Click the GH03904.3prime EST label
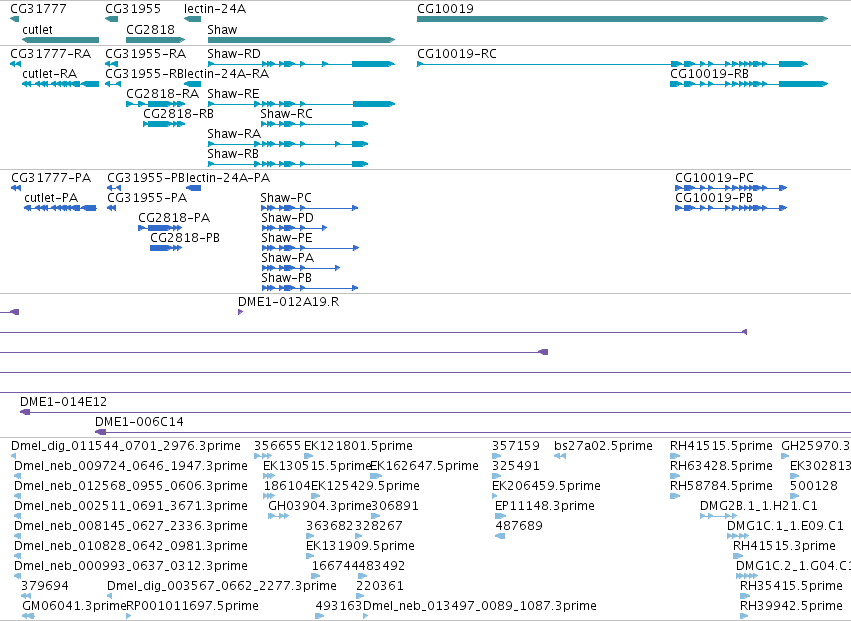 point(320,506)
